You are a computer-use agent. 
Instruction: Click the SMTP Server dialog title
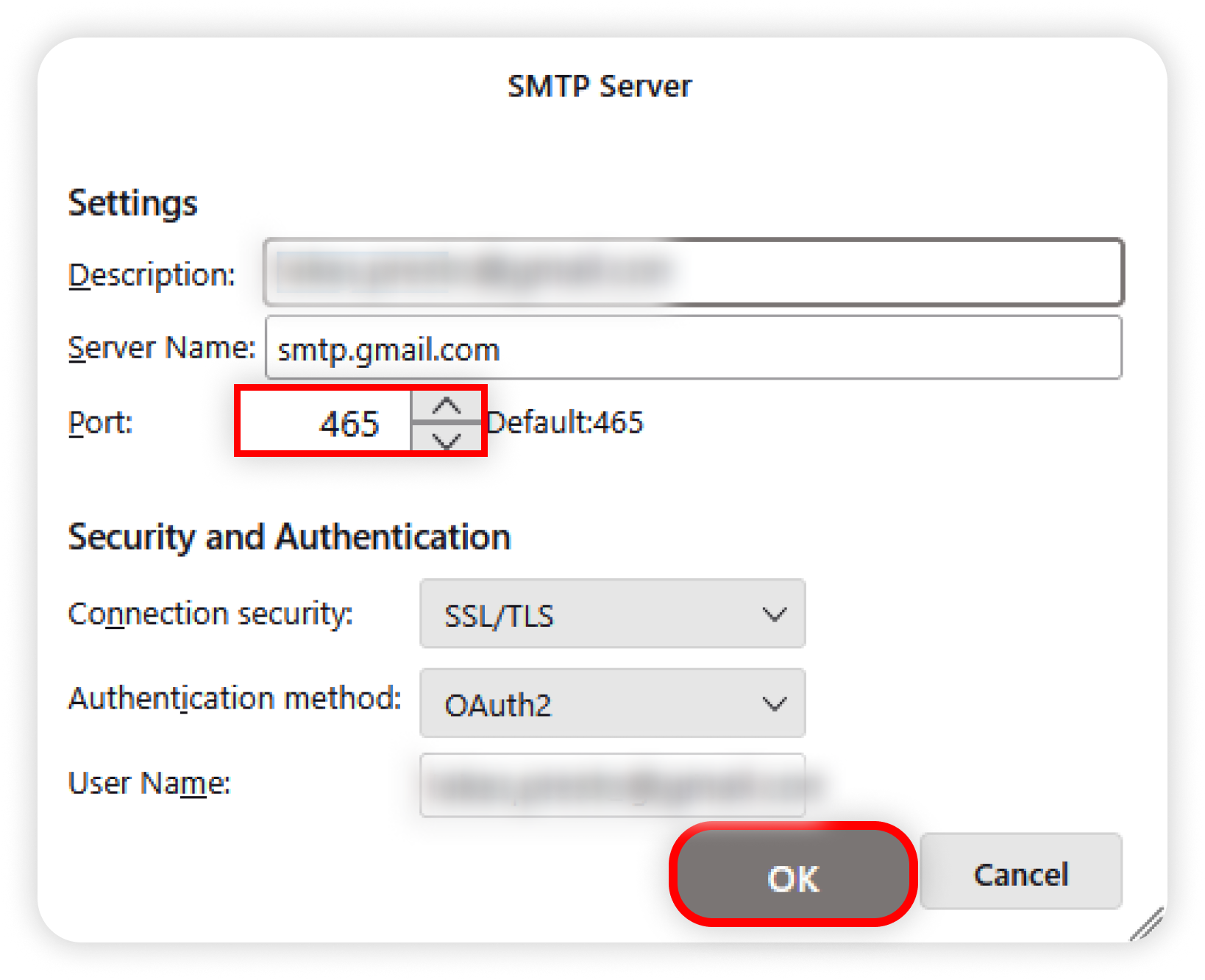pos(600,86)
